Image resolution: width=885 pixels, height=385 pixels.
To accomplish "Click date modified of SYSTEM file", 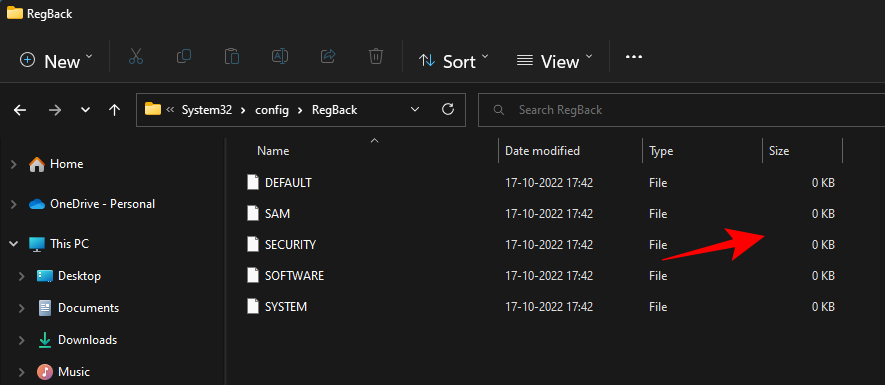I will [549, 307].
